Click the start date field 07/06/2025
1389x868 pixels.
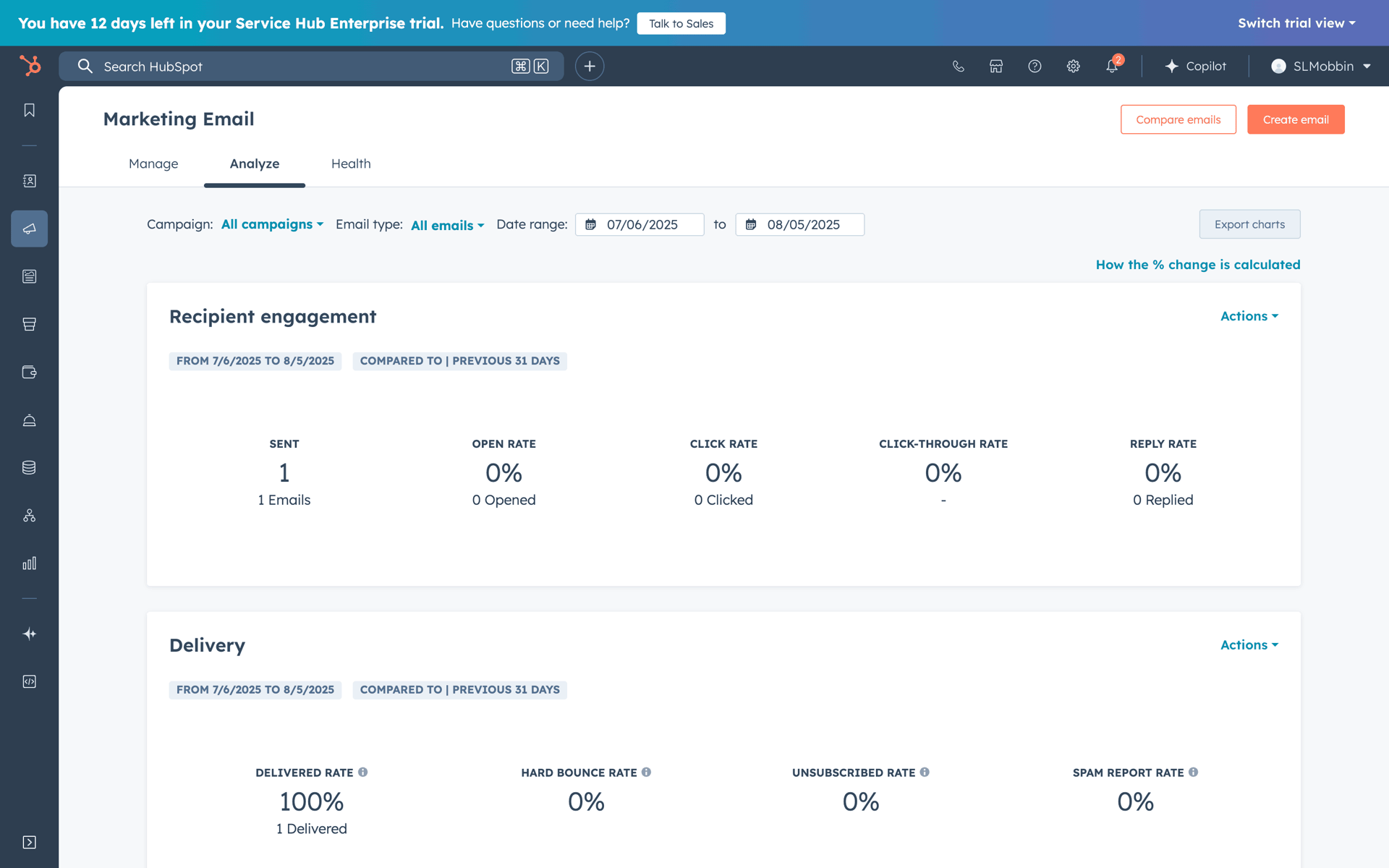(640, 224)
